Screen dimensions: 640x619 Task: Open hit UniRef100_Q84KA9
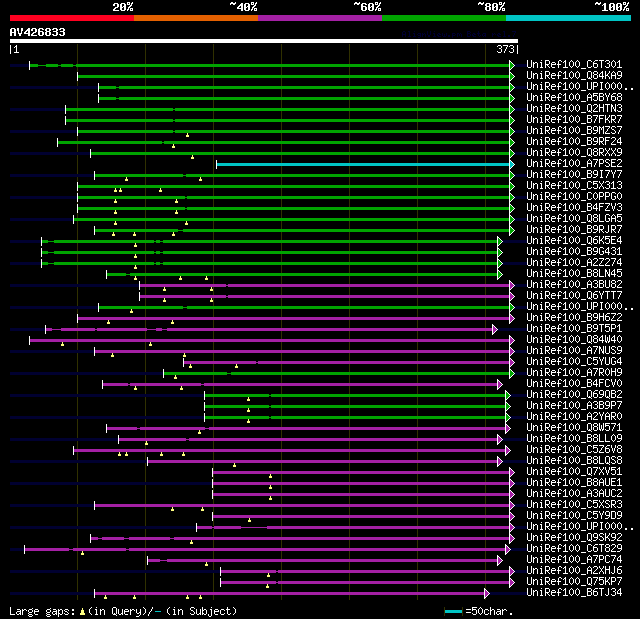click(x=574, y=75)
